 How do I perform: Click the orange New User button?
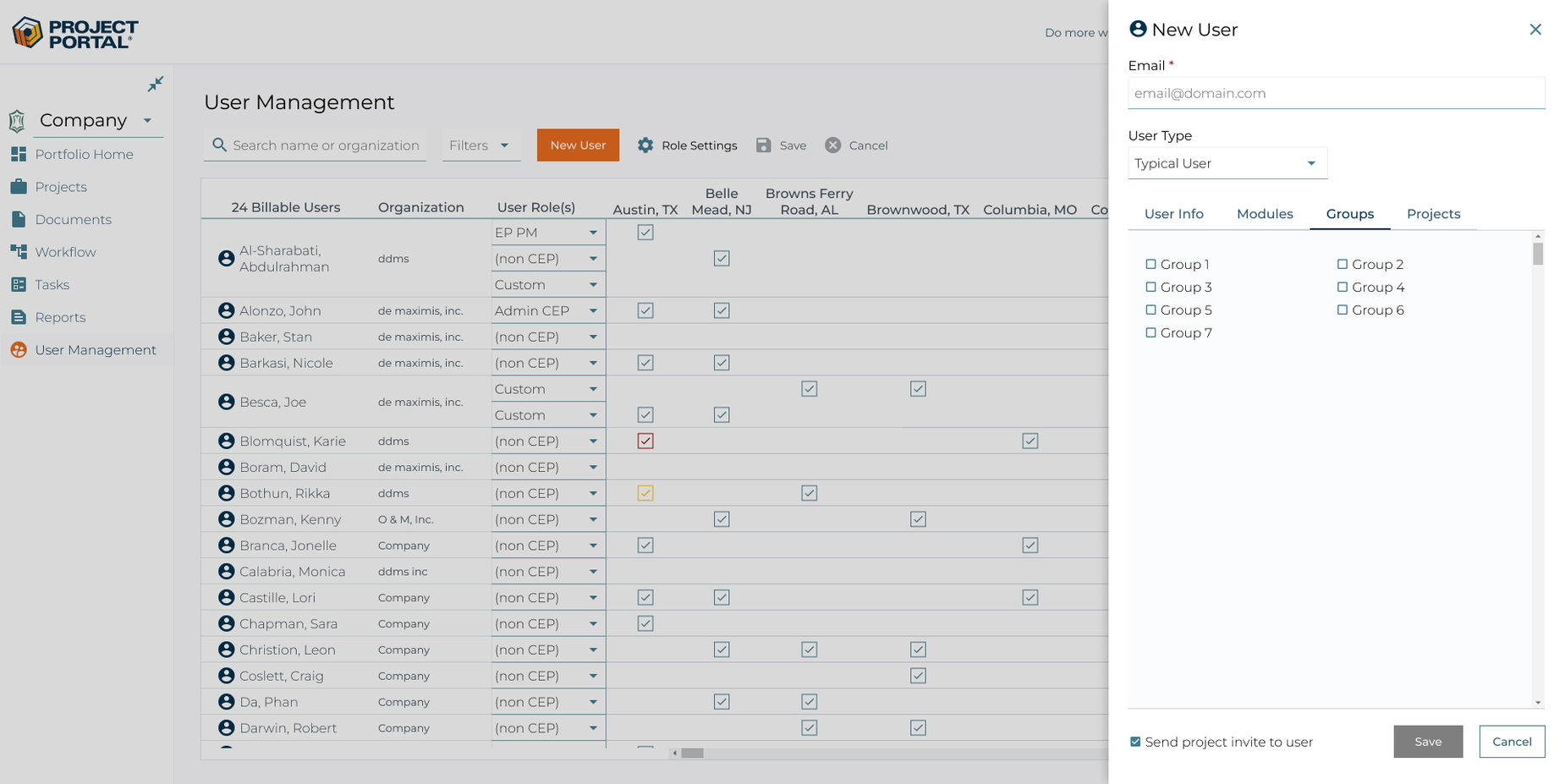click(578, 145)
